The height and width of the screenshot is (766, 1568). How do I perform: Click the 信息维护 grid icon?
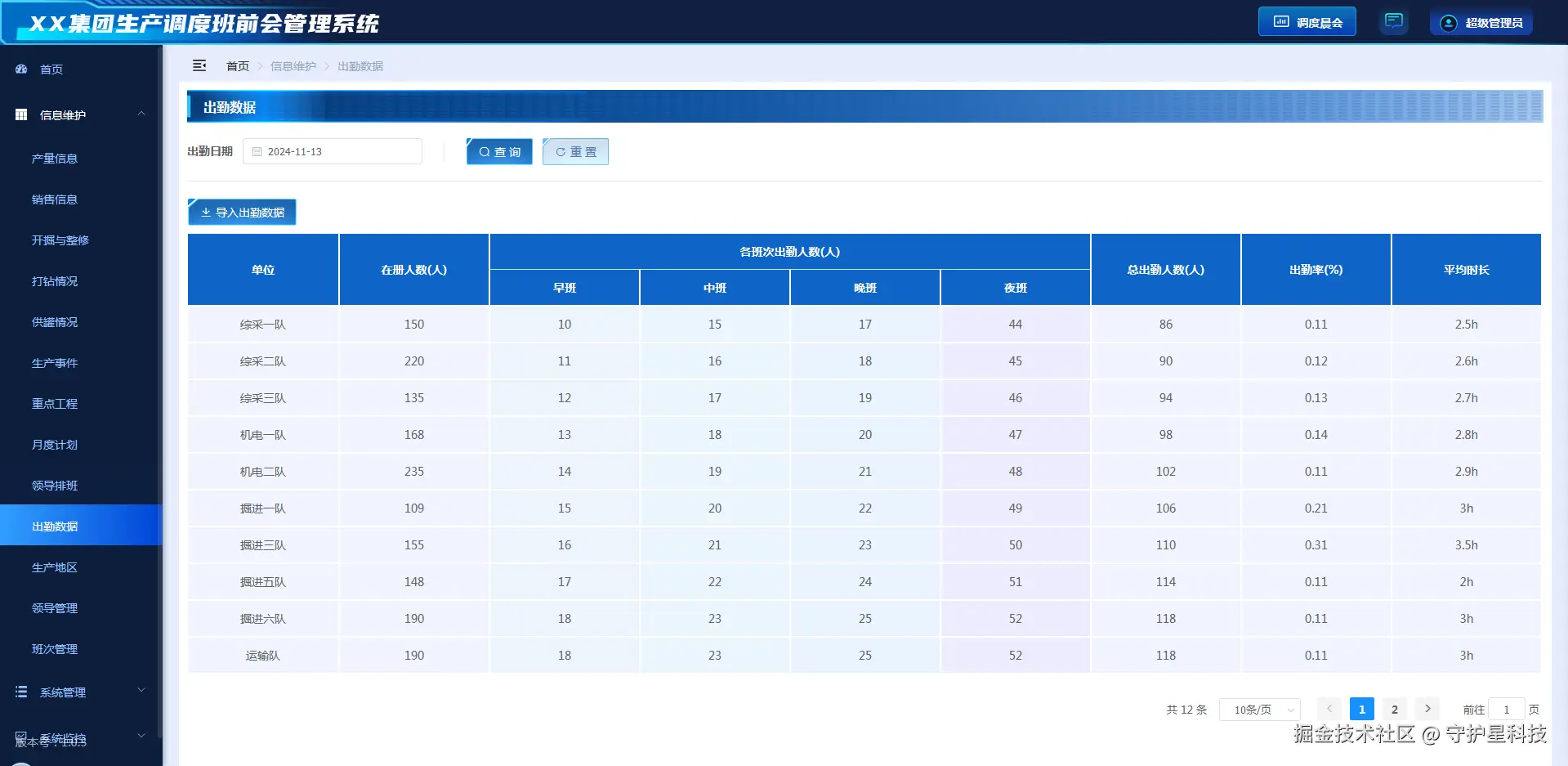21,115
